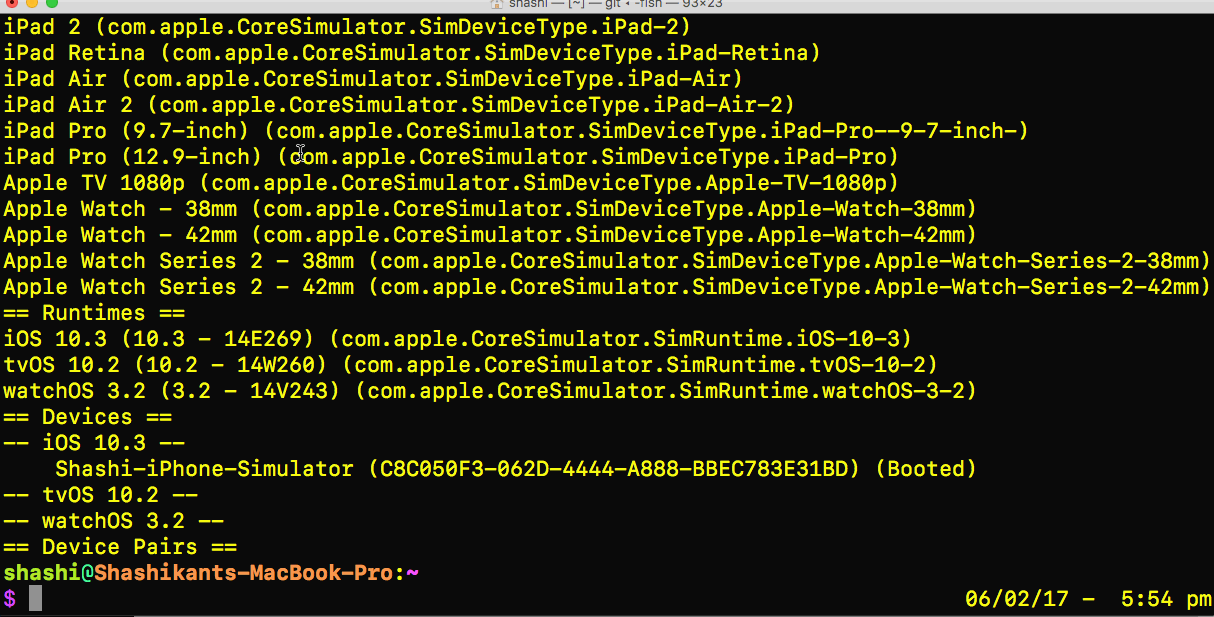Select the text 'SimDeviceType.iPad-Air)' line
1214x617 pixels.
pyautogui.click(x=594, y=79)
